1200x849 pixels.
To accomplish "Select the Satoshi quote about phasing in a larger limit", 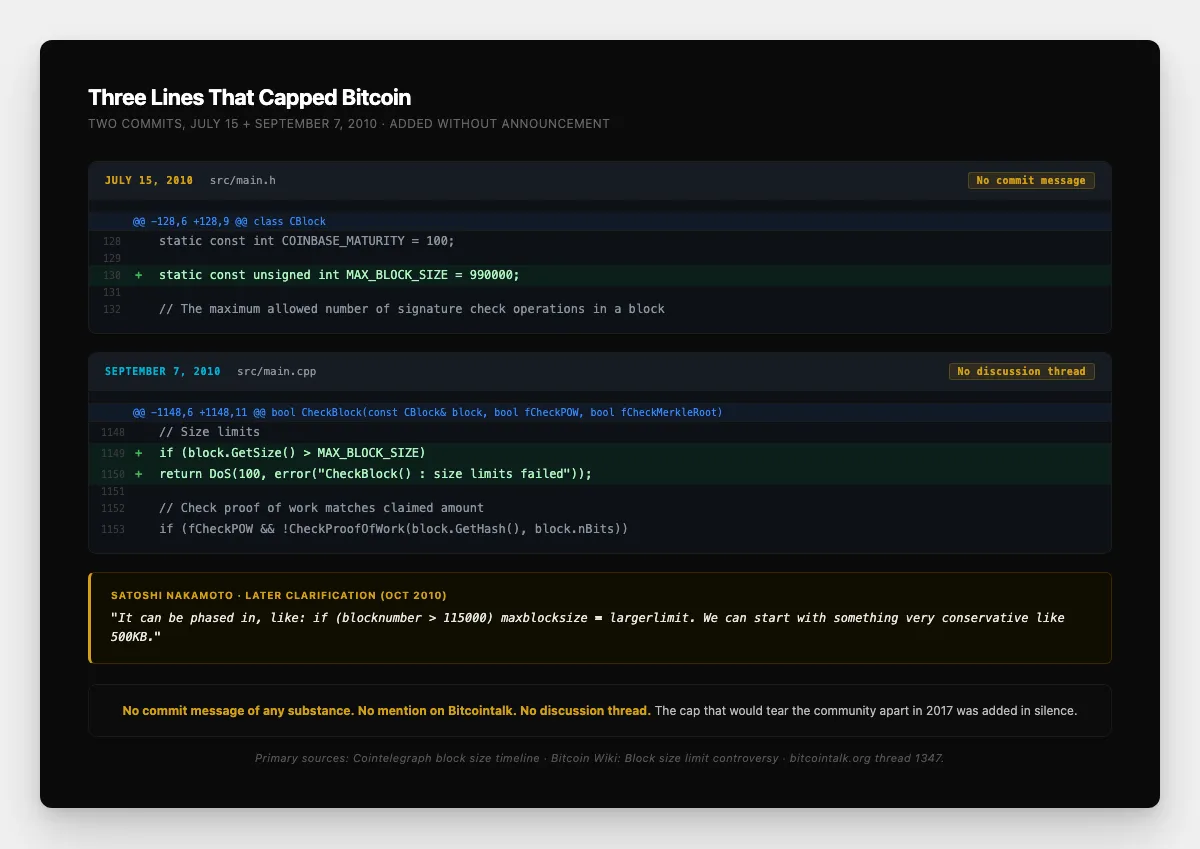I will [x=588, y=627].
